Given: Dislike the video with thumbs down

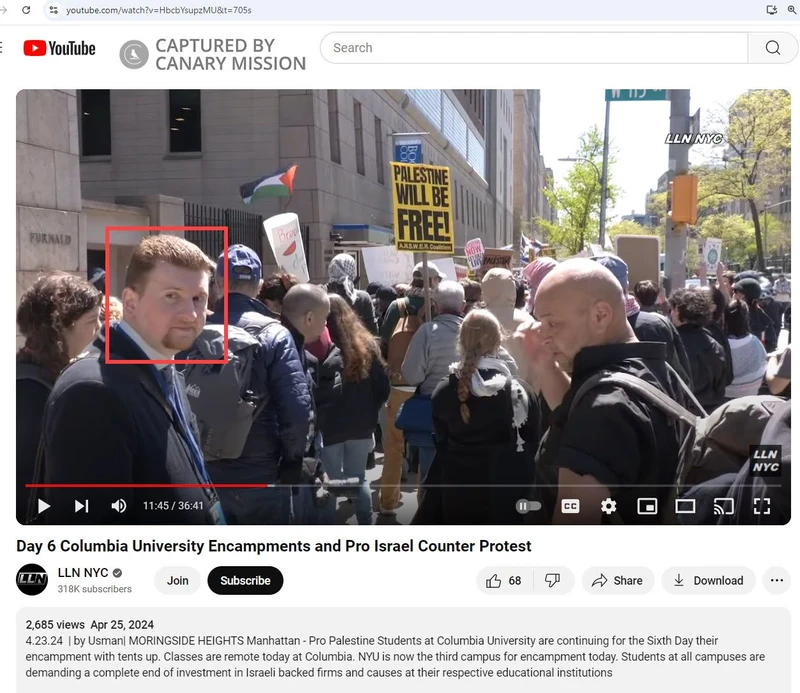Looking at the screenshot, I should pos(552,580).
